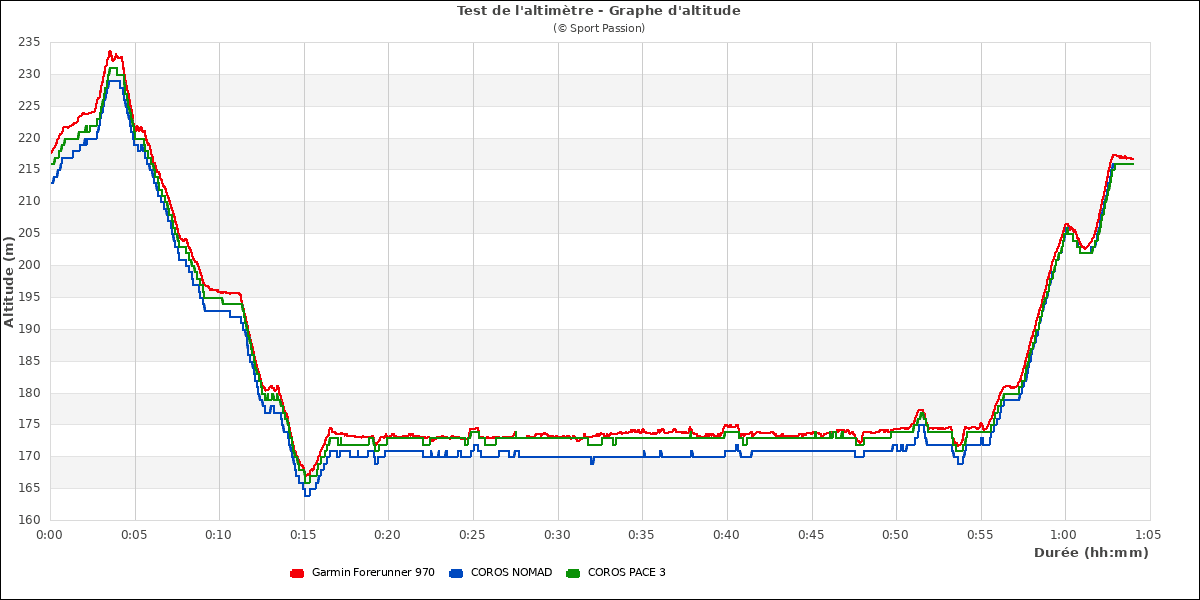This screenshot has height=600, width=1200.
Task: Click the Altitude (m) axis label
Action: pyautogui.click(x=9, y=281)
